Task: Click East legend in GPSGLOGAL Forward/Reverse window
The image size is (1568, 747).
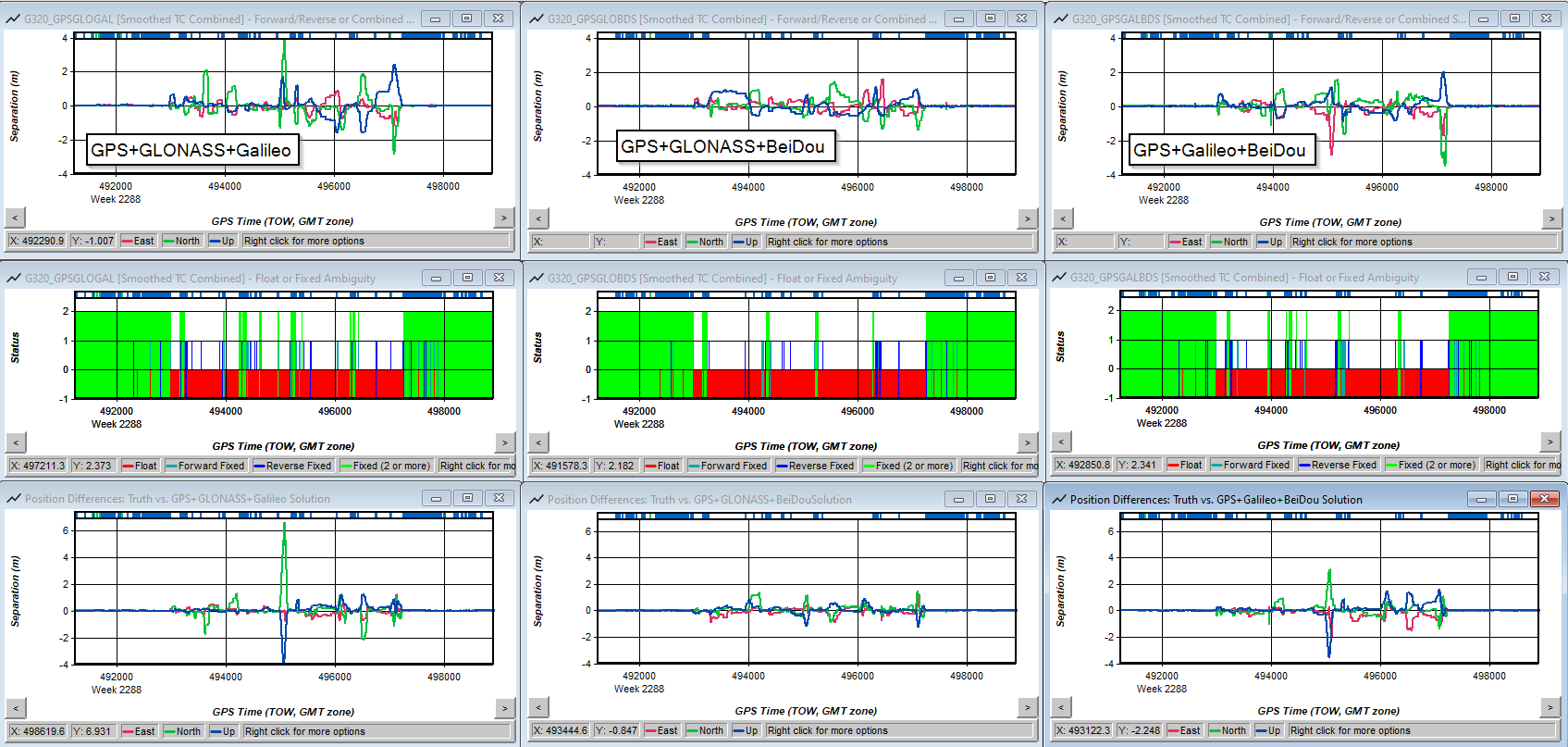Action: point(138,242)
